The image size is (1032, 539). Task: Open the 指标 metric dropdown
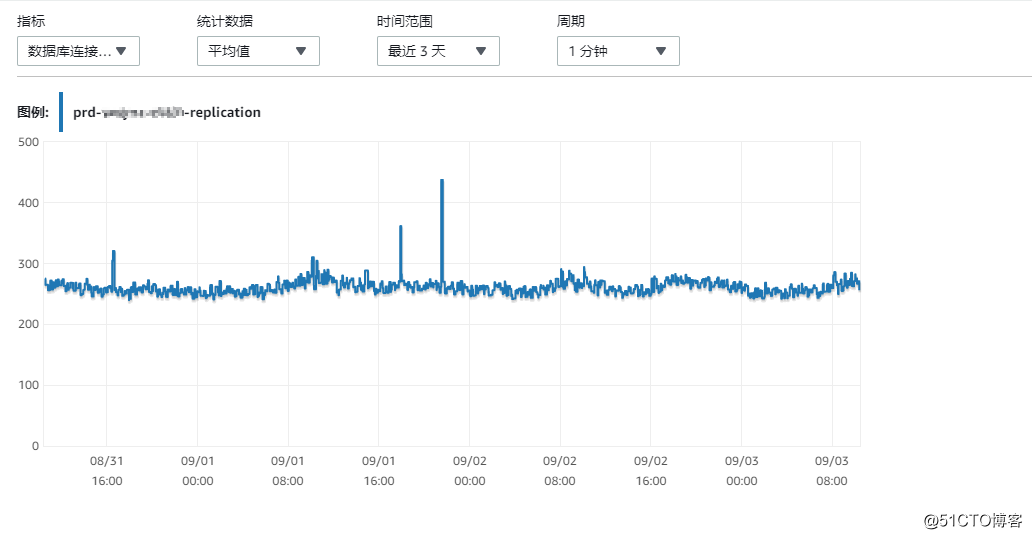[x=78, y=51]
